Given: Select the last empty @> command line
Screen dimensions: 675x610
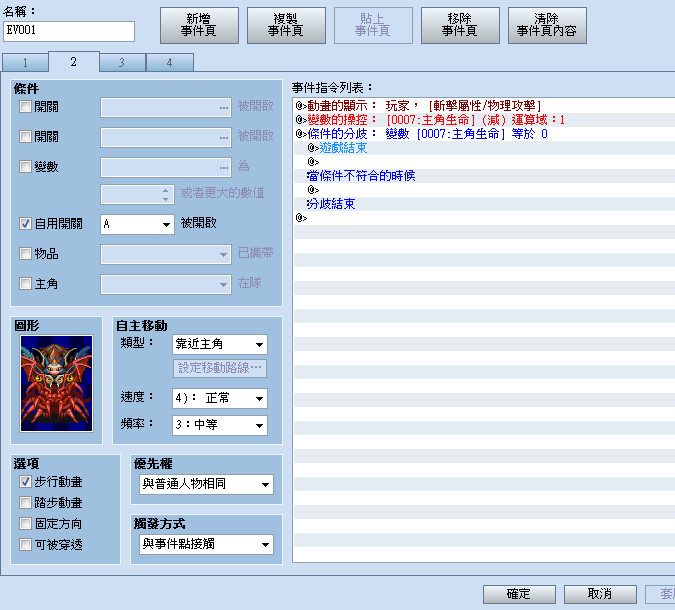Looking at the screenshot, I should point(484,218).
